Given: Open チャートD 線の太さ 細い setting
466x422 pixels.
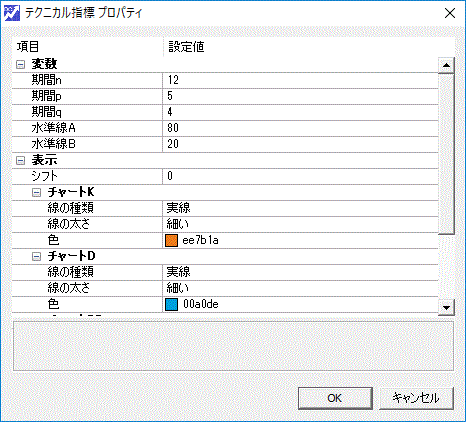Looking at the screenshot, I should click(300, 288).
